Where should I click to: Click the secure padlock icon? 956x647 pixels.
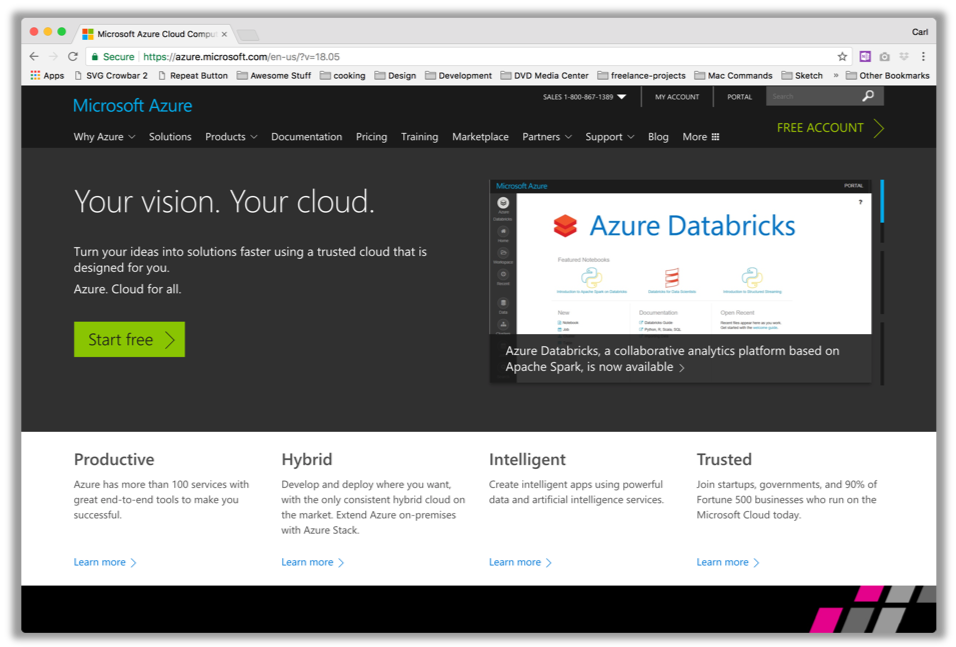(x=95, y=57)
